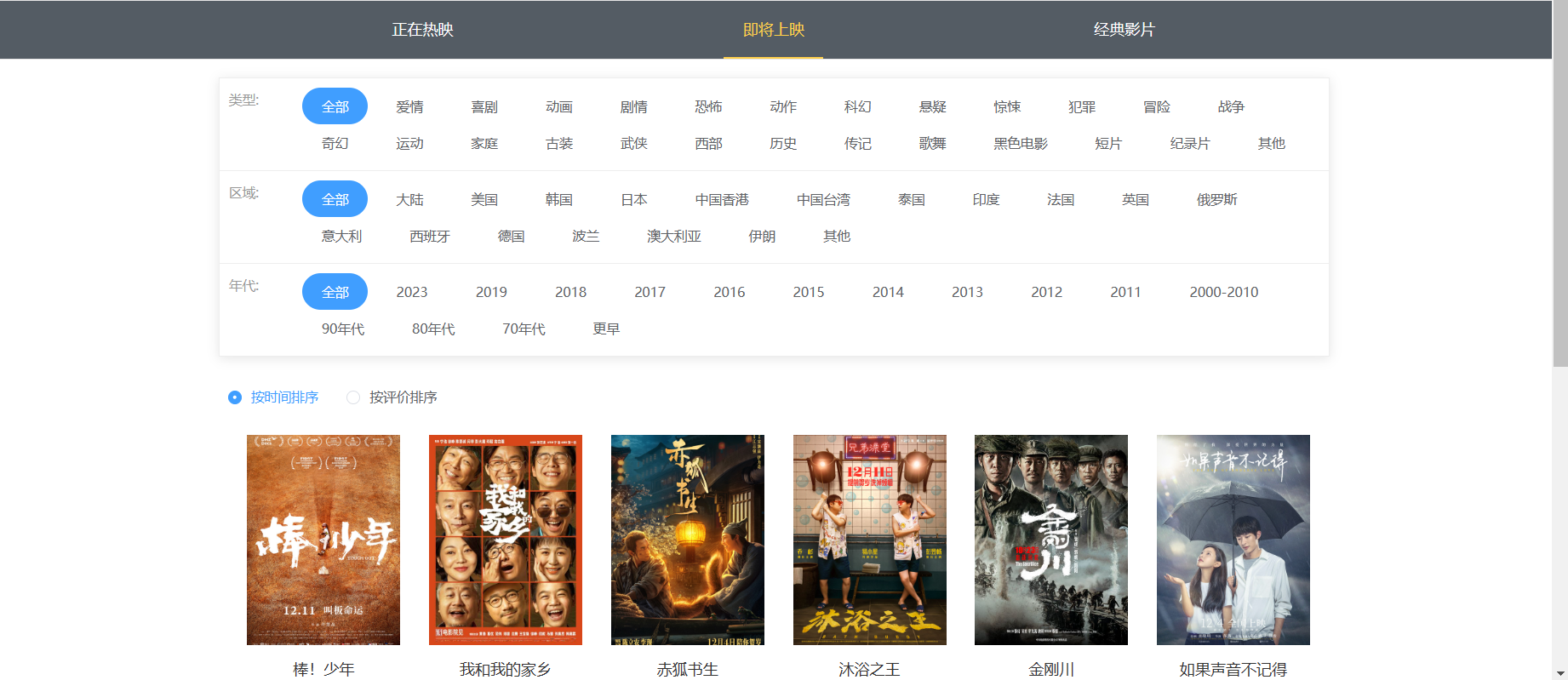View the 金刚川 movie poster

1051,540
